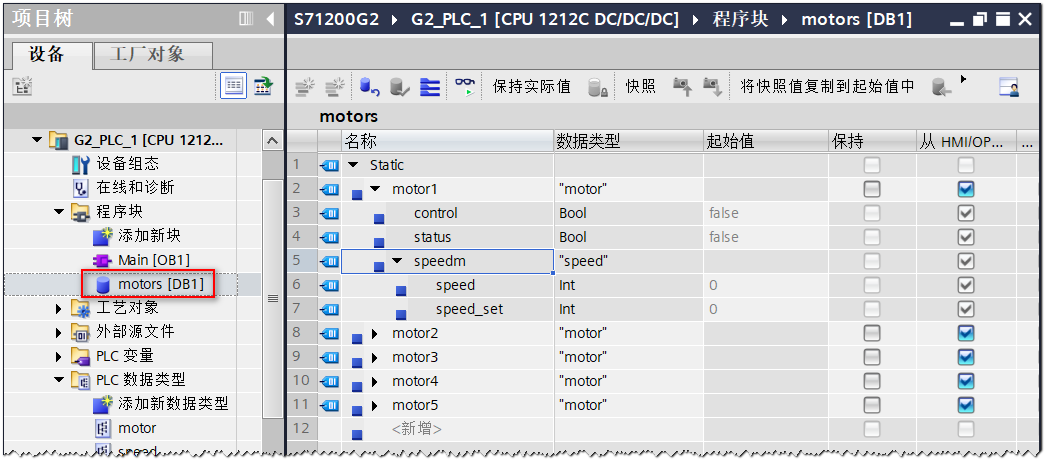Click the 起始值 column header

766,141
